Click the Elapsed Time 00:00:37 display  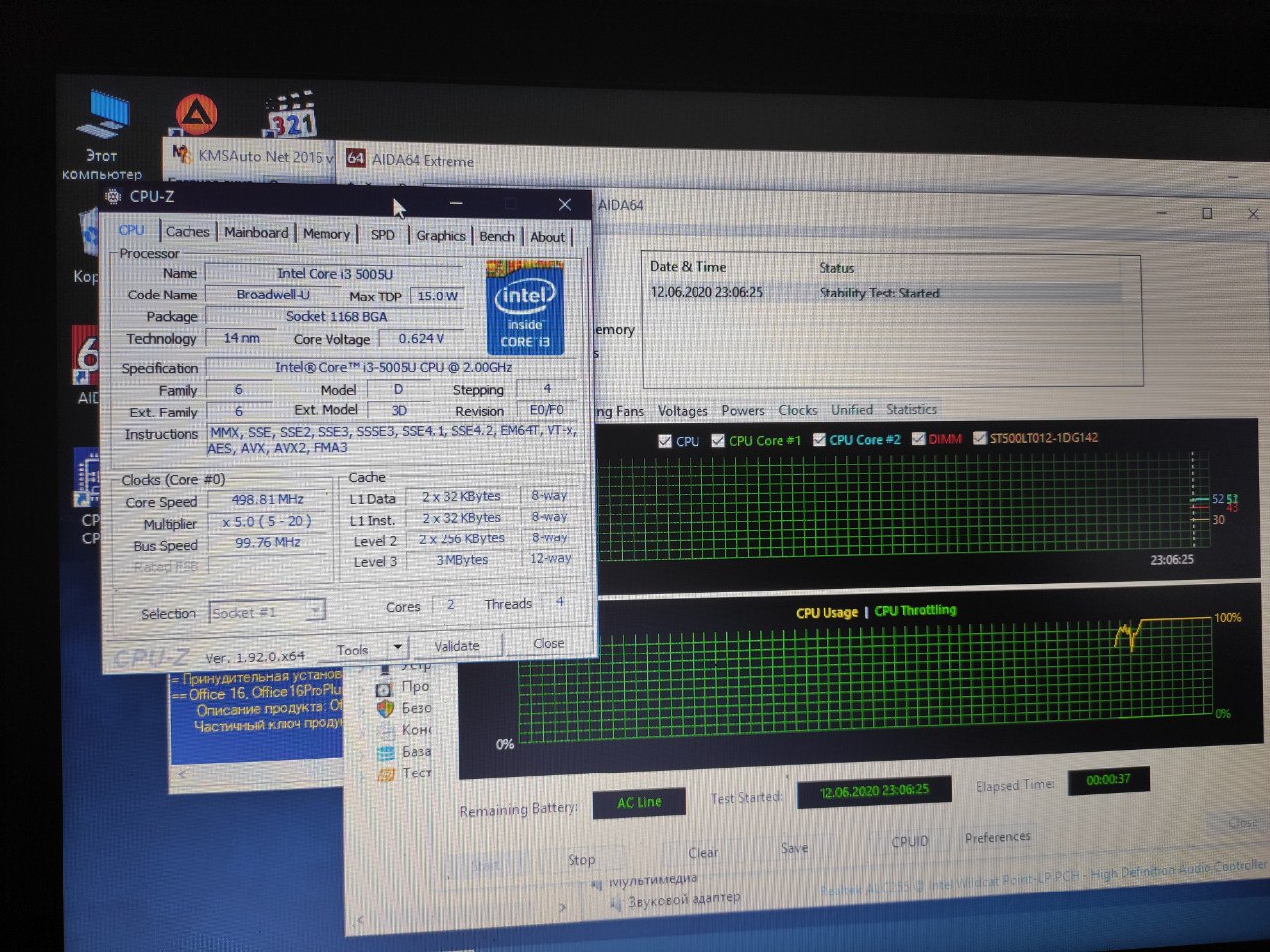coord(1108,780)
